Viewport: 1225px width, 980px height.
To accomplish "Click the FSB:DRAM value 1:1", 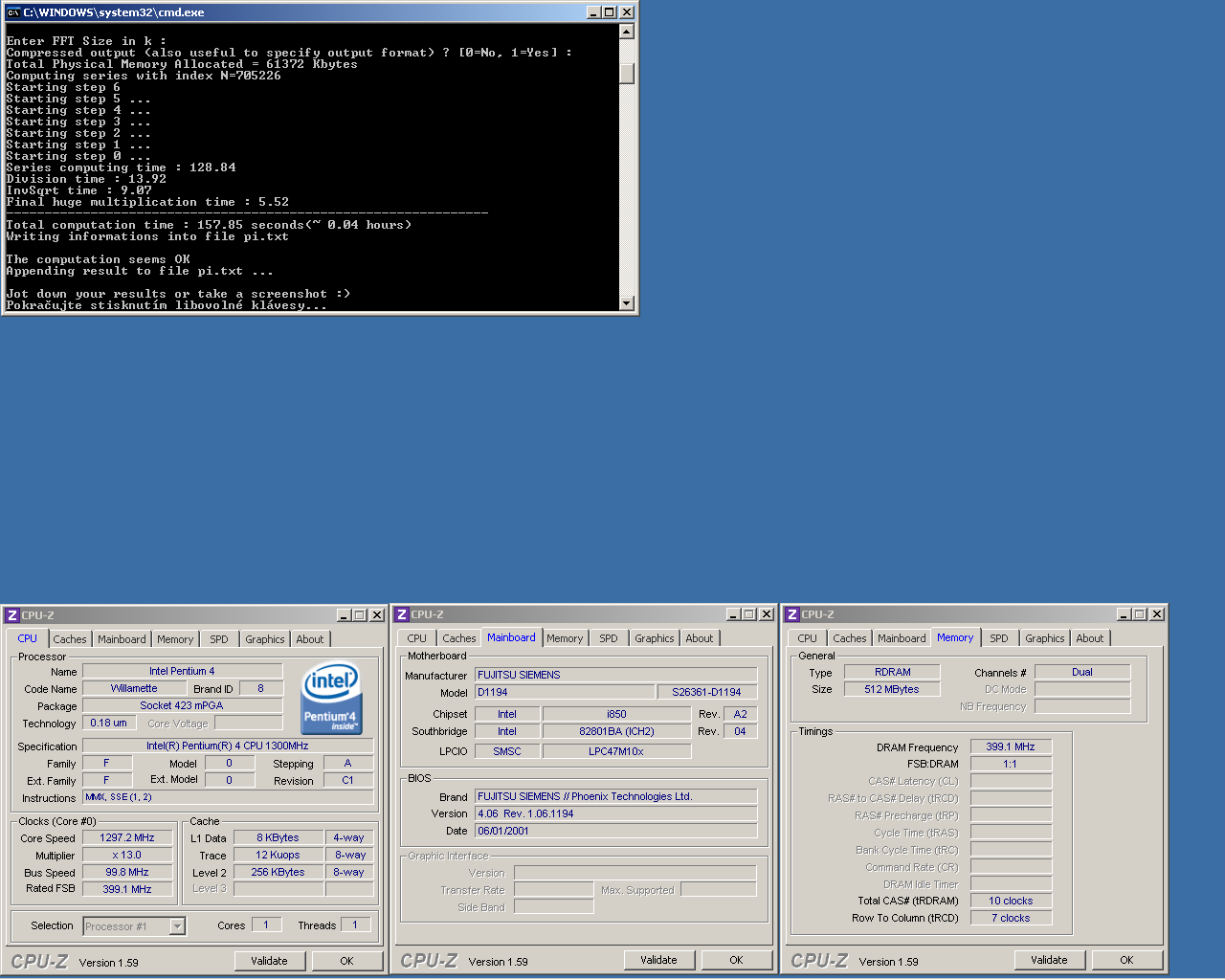I will point(1011,764).
